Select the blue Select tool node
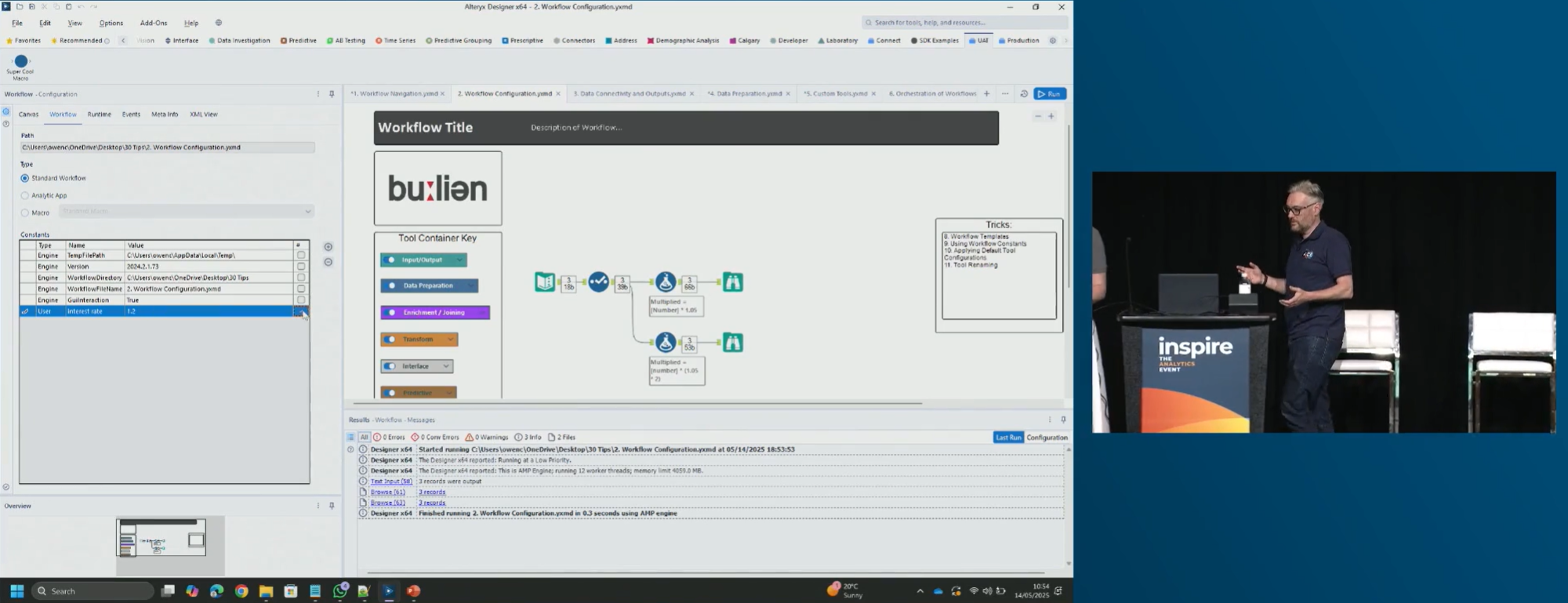1568x603 pixels. pyautogui.click(x=598, y=282)
